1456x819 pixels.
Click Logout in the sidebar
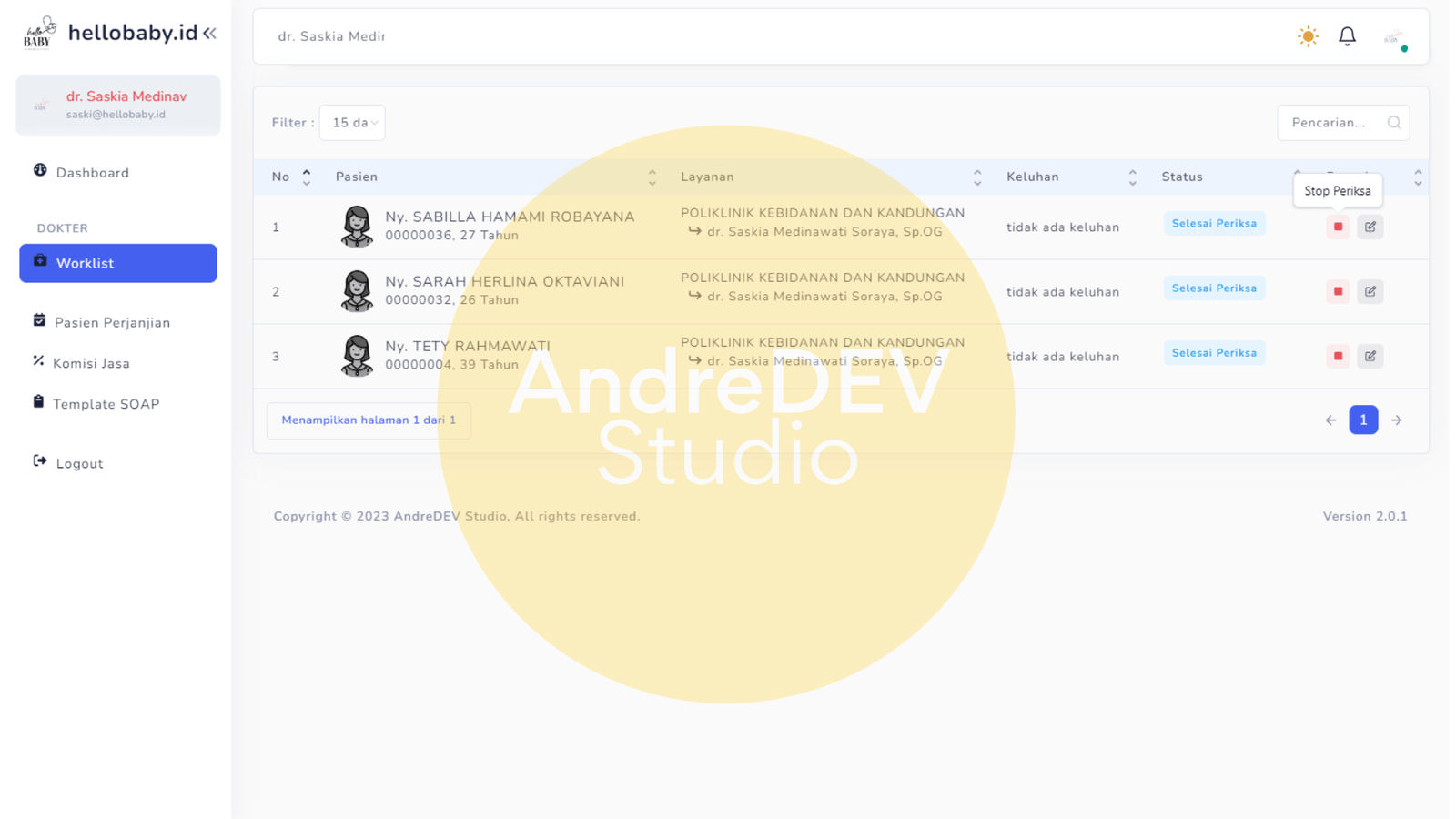click(79, 463)
